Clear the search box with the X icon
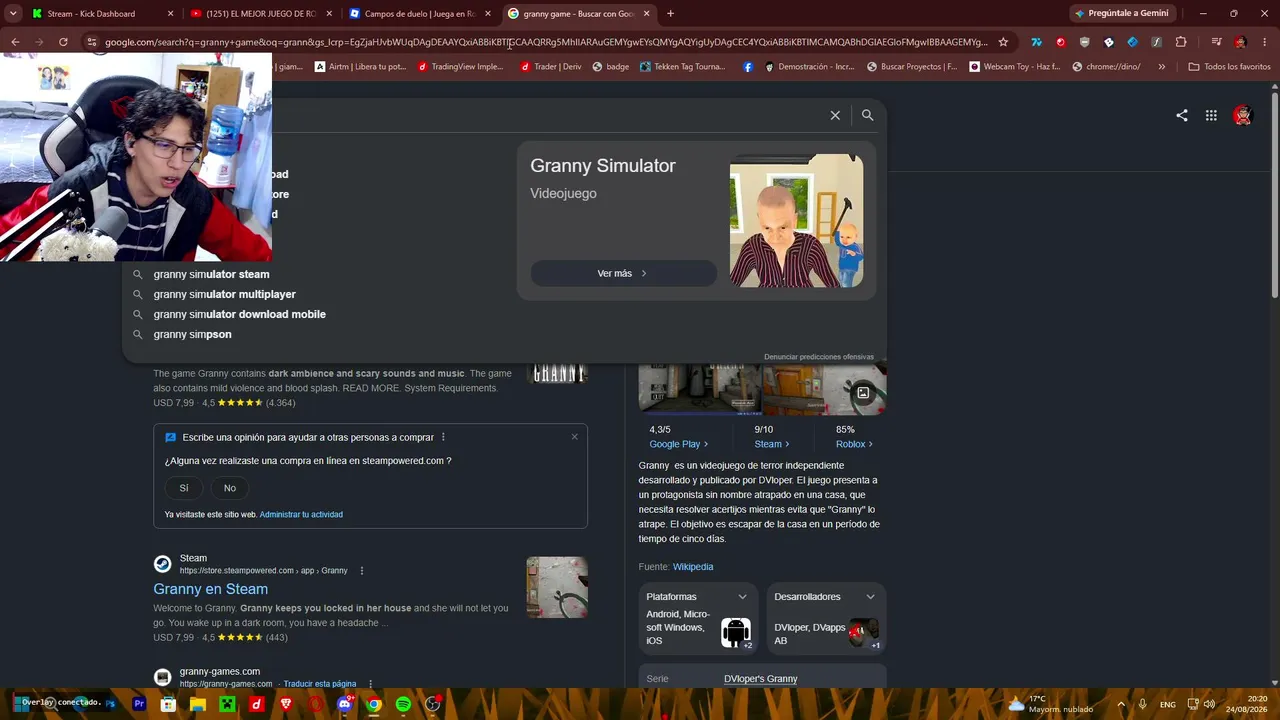 pyautogui.click(x=835, y=115)
